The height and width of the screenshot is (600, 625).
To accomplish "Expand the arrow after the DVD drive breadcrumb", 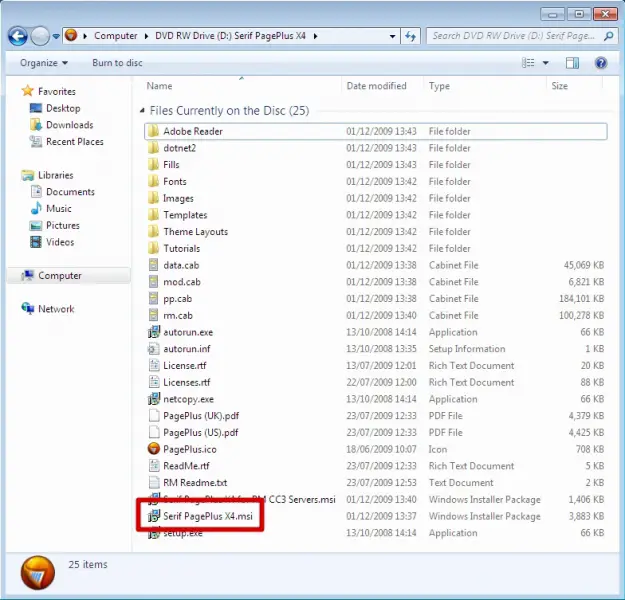I will click(315, 36).
